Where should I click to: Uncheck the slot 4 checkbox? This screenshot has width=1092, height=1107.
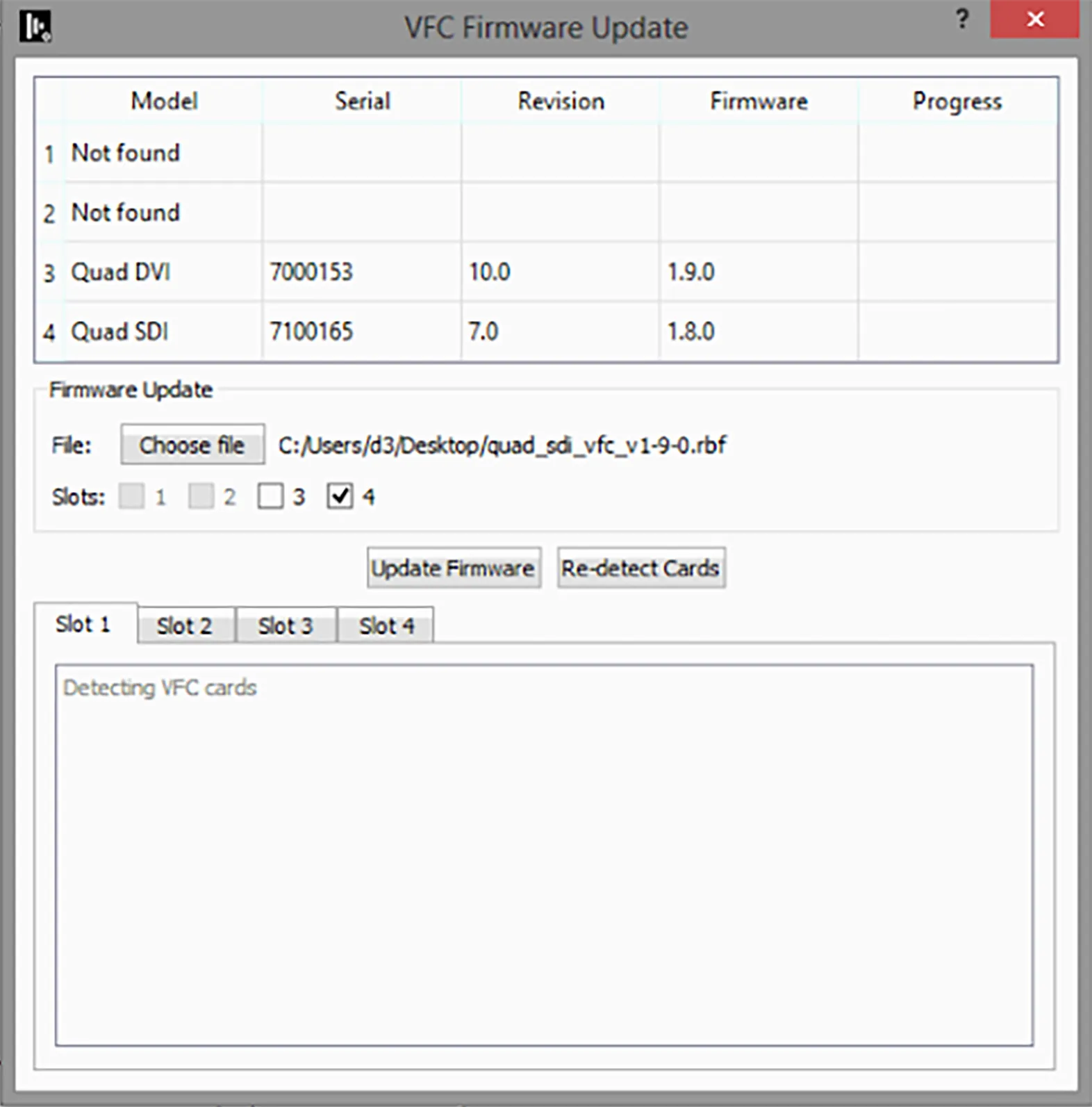[340, 496]
